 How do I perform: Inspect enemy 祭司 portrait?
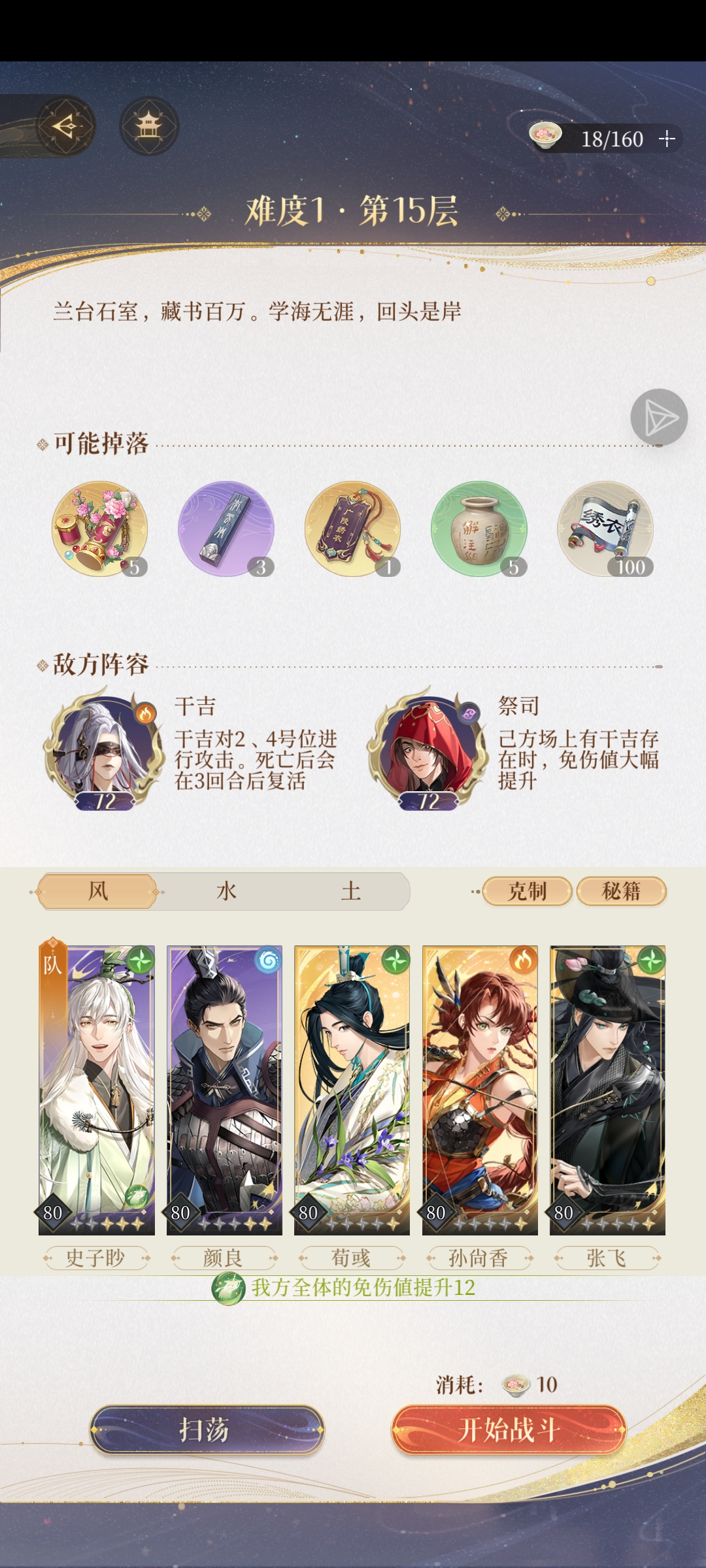coord(427,749)
